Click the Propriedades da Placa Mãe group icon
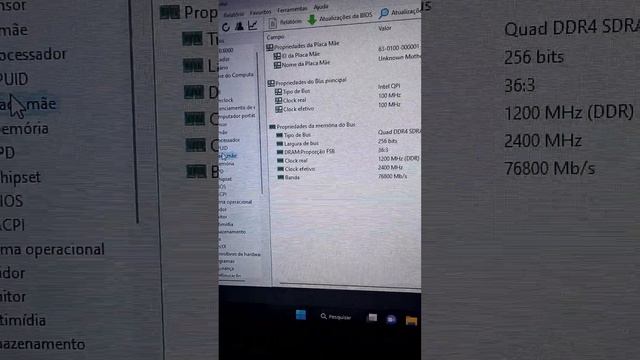 270,47
